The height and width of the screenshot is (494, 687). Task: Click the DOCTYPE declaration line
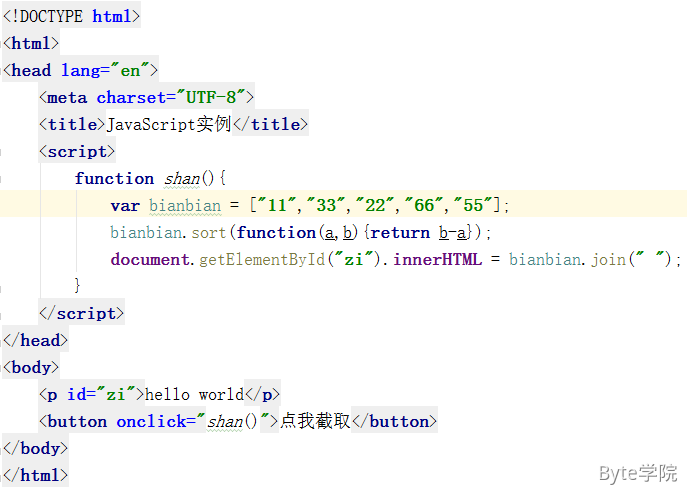coord(71,17)
